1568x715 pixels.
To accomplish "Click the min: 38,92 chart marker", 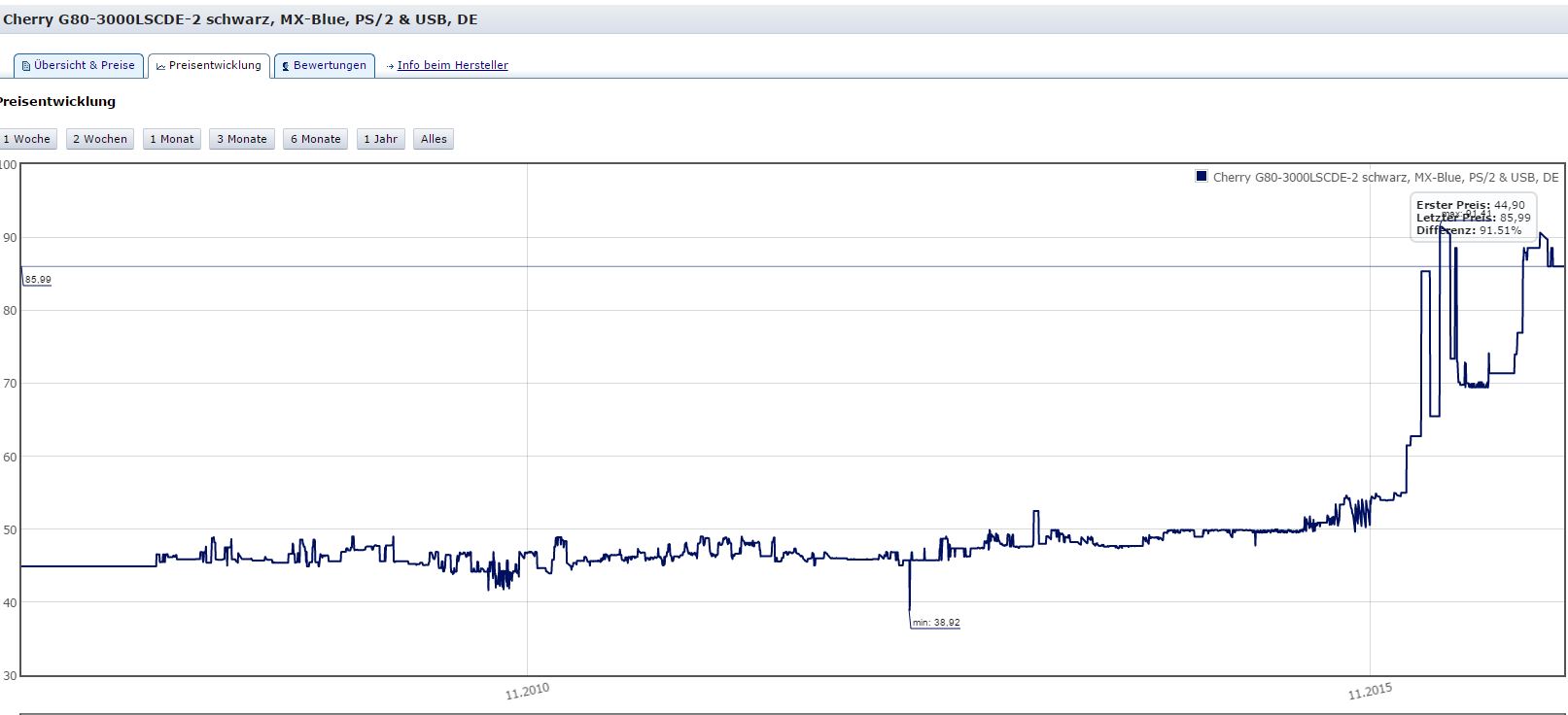I will [936, 623].
